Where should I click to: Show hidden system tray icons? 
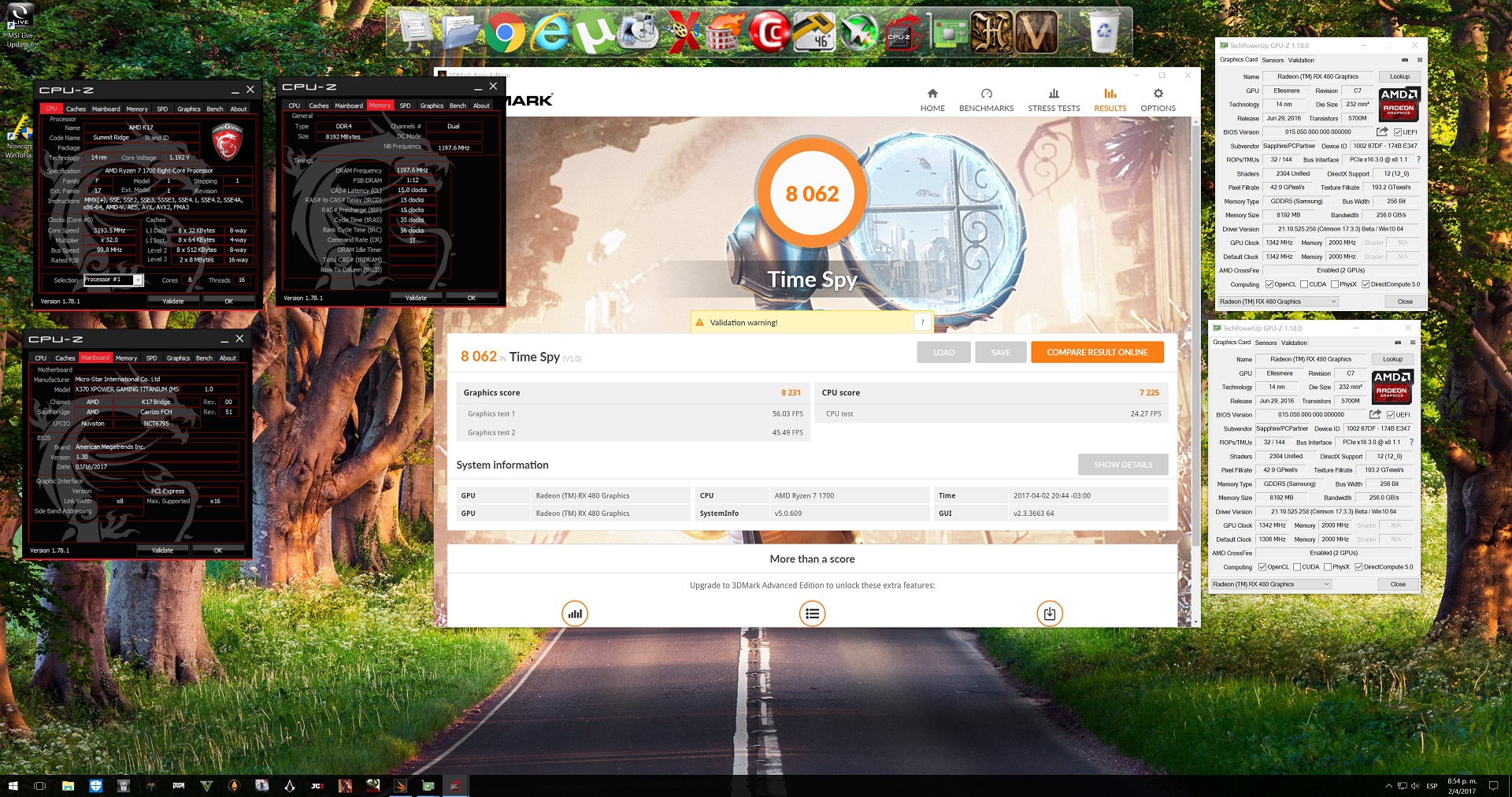[1388, 786]
